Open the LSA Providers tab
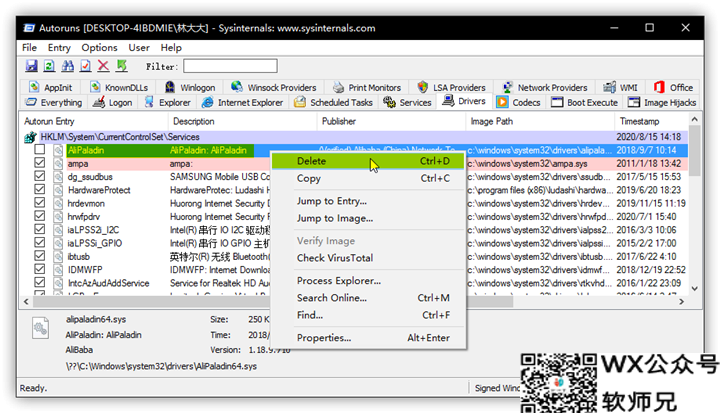 coord(451,87)
